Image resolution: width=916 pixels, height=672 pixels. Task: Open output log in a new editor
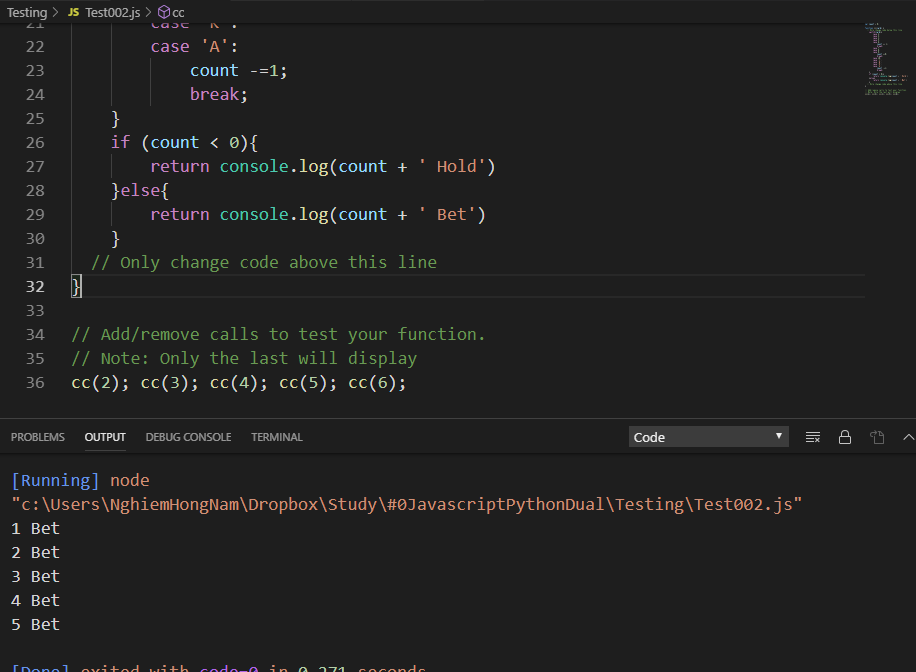click(x=879, y=437)
